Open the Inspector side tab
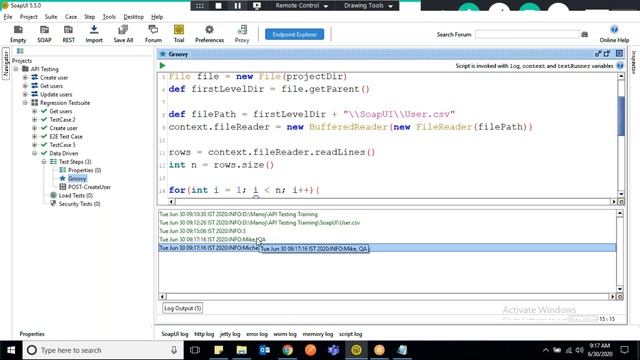640x360 pixels. 634,62
